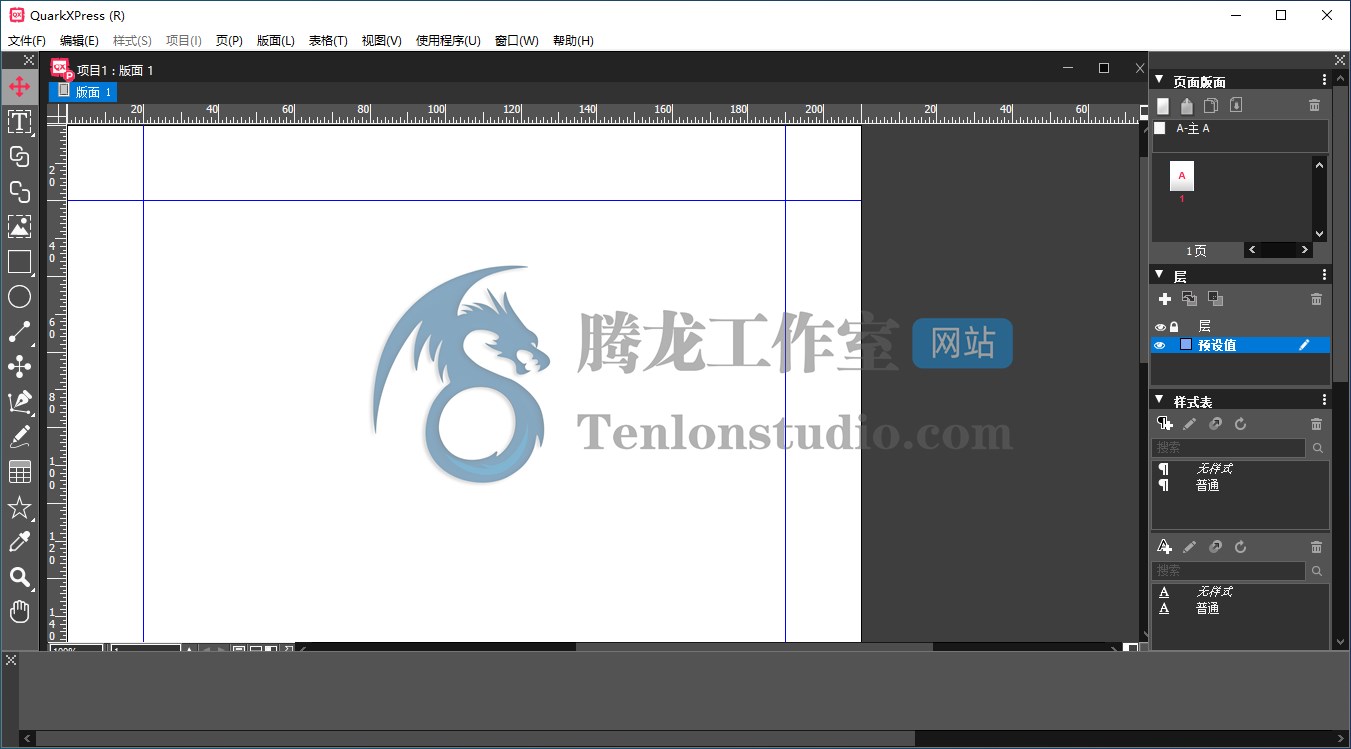Toggle the lock icon in layers header row
Image resolution: width=1351 pixels, height=749 pixels.
[x=1174, y=326]
